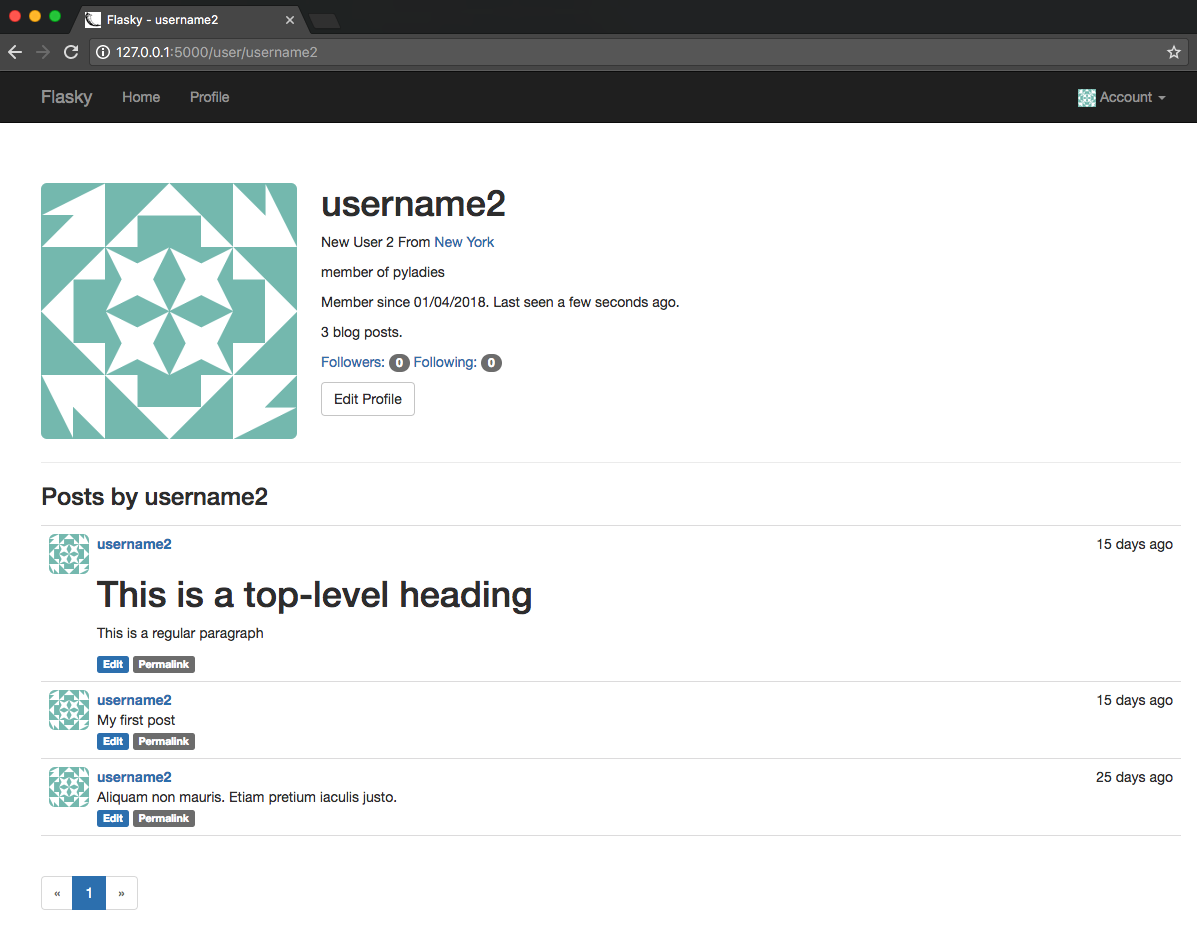Click the site info icon in address bar
Image resolution: width=1197 pixels, height=938 pixels.
tap(103, 52)
